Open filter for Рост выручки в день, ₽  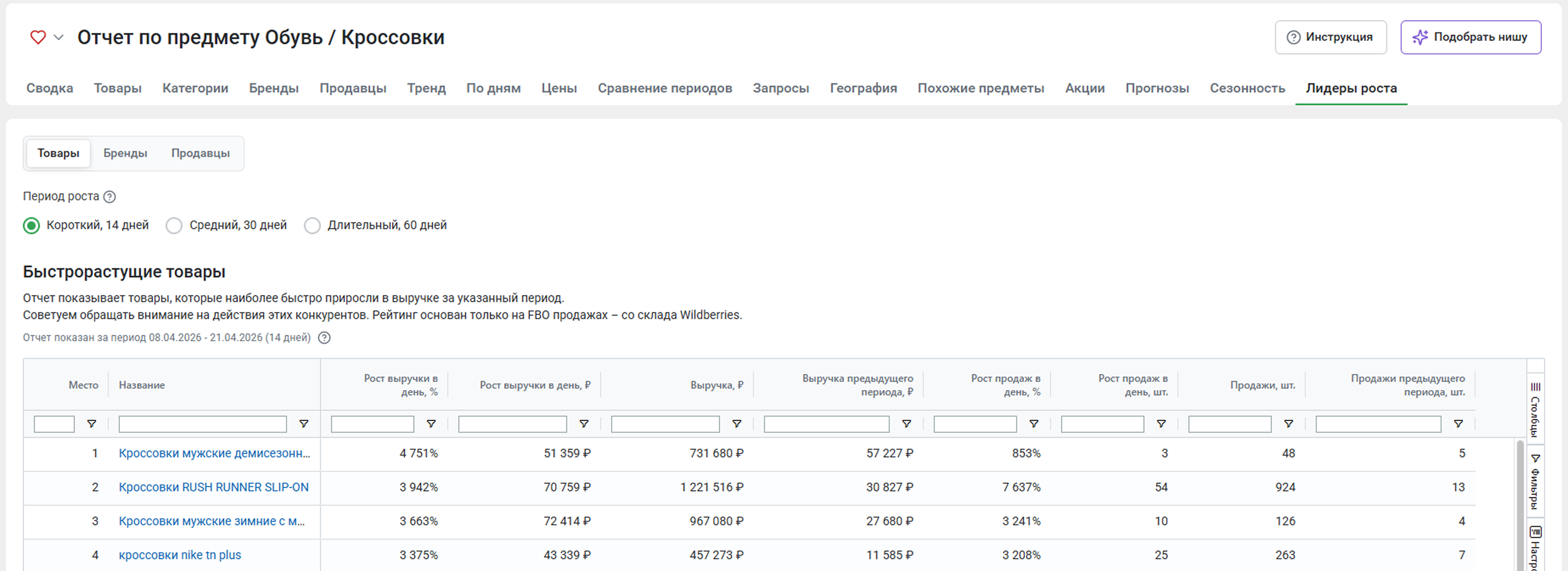584,424
